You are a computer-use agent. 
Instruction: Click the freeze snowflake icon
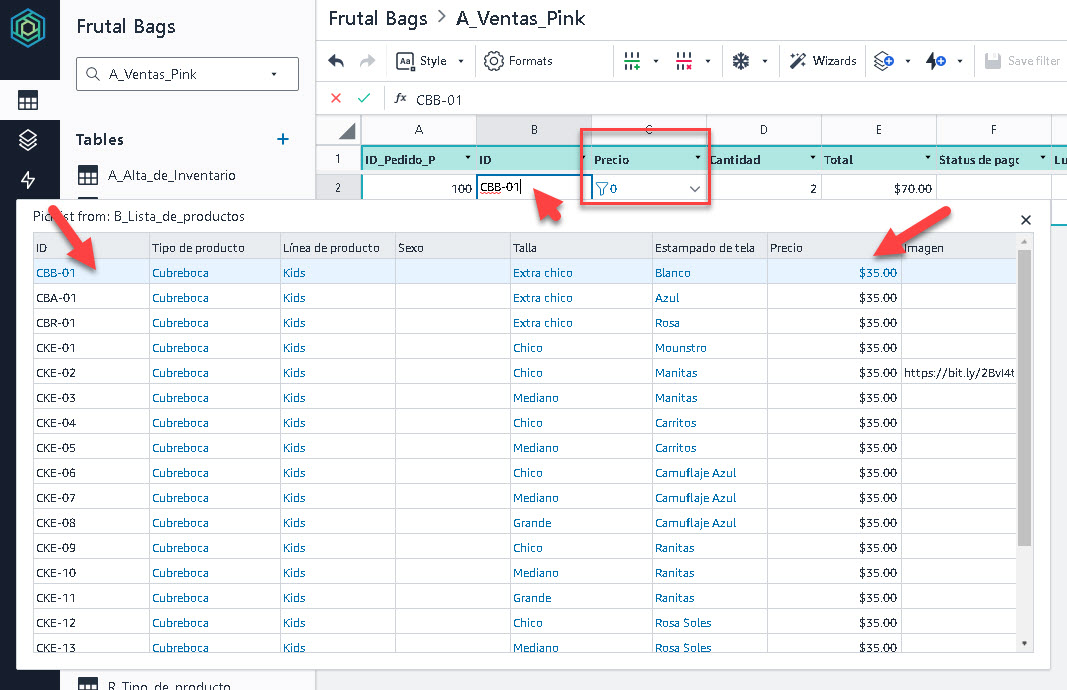[x=741, y=61]
